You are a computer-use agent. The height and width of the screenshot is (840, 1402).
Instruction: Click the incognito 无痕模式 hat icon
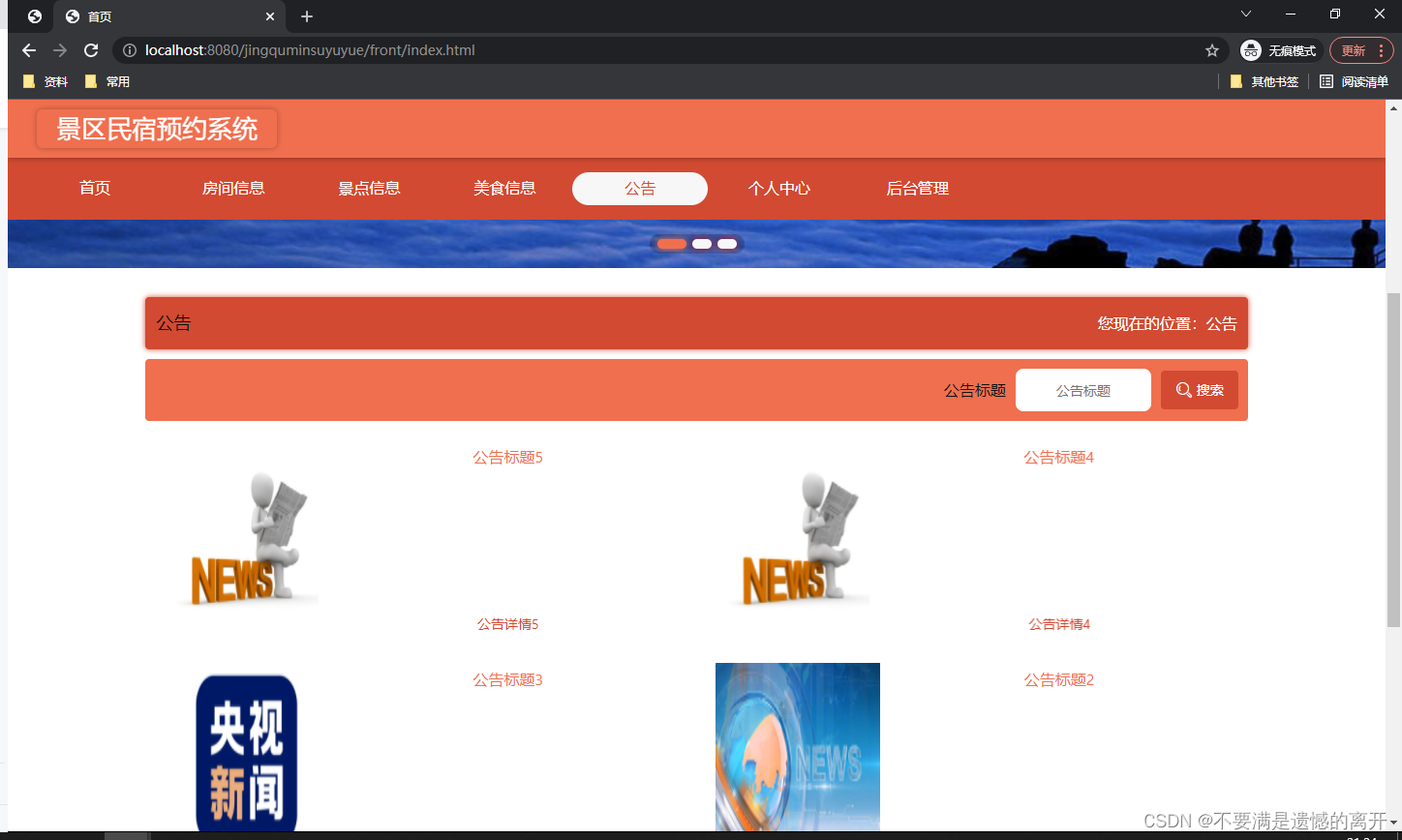(x=1250, y=50)
